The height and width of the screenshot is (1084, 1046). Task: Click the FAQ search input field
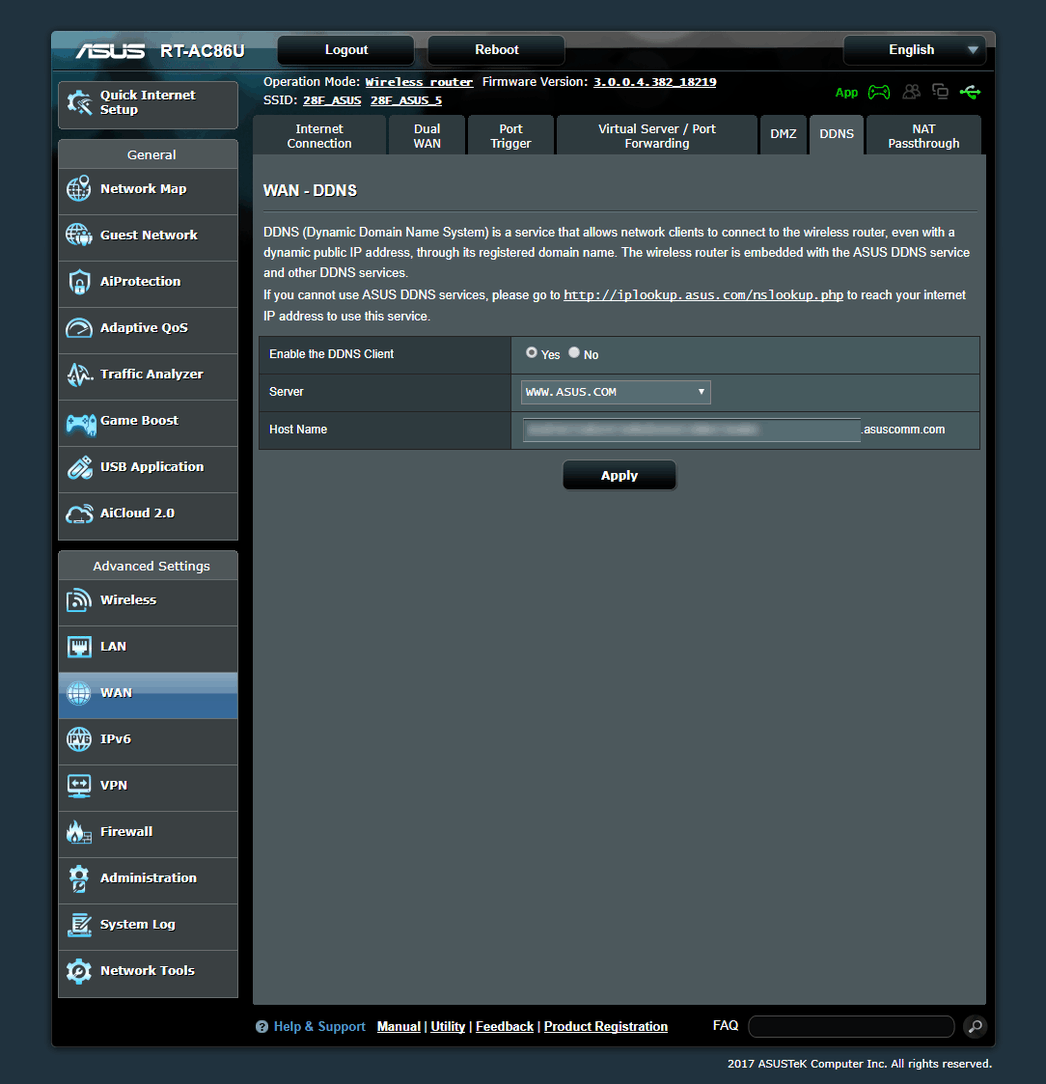(x=851, y=1027)
